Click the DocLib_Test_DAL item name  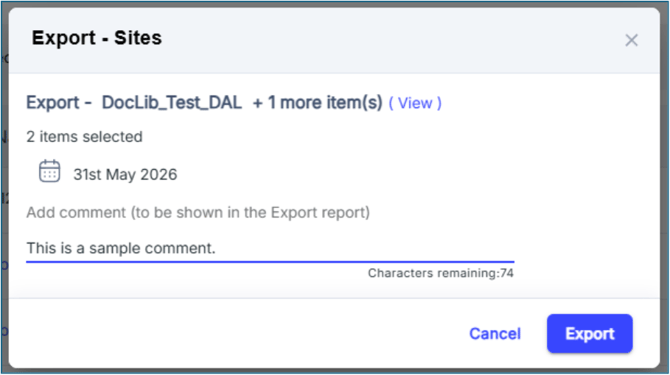click(x=172, y=103)
